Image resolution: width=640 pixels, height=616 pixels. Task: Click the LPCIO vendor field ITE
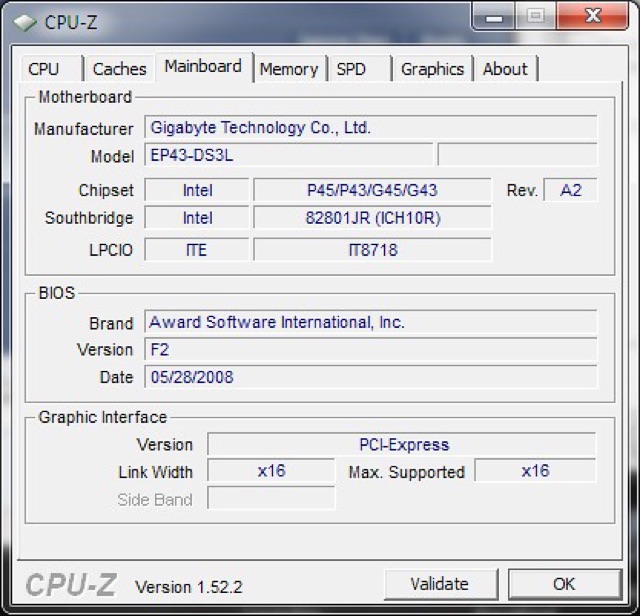point(197,249)
